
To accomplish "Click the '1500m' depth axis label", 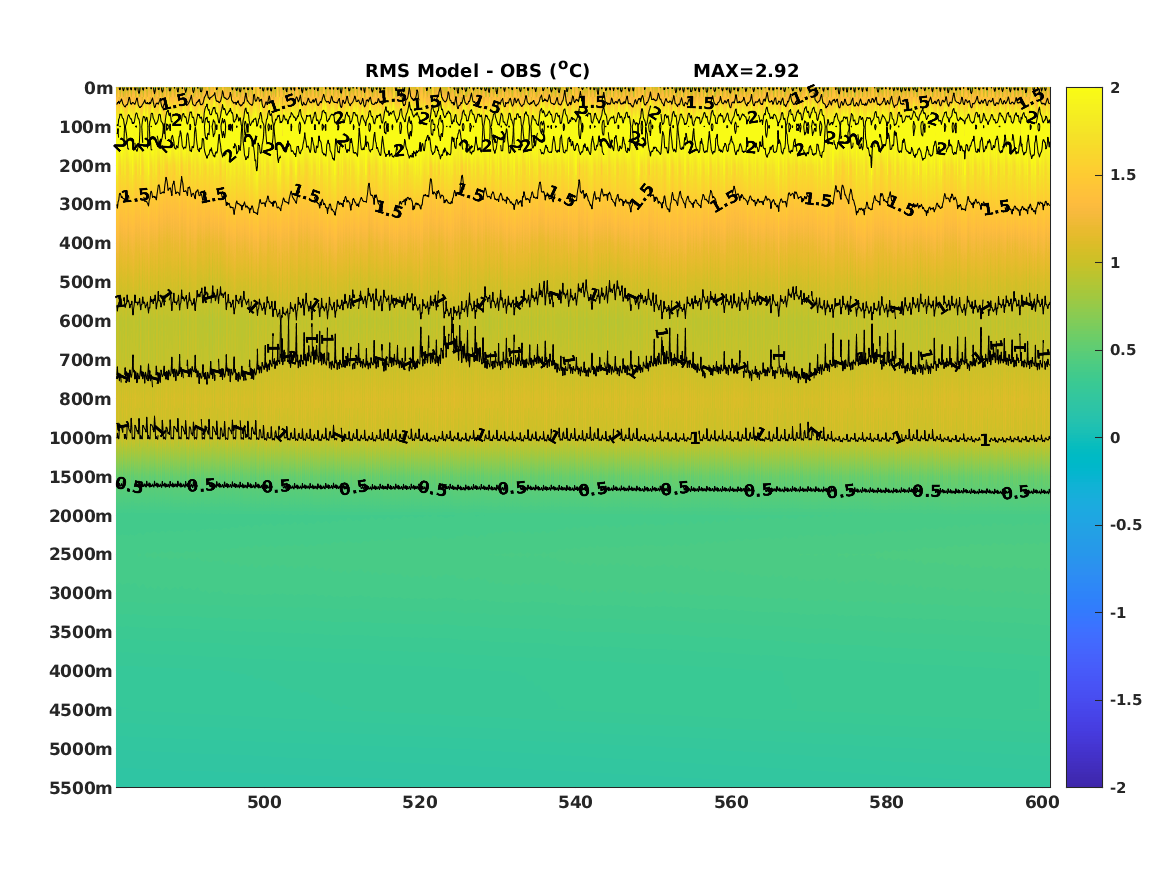I will 81,477.
